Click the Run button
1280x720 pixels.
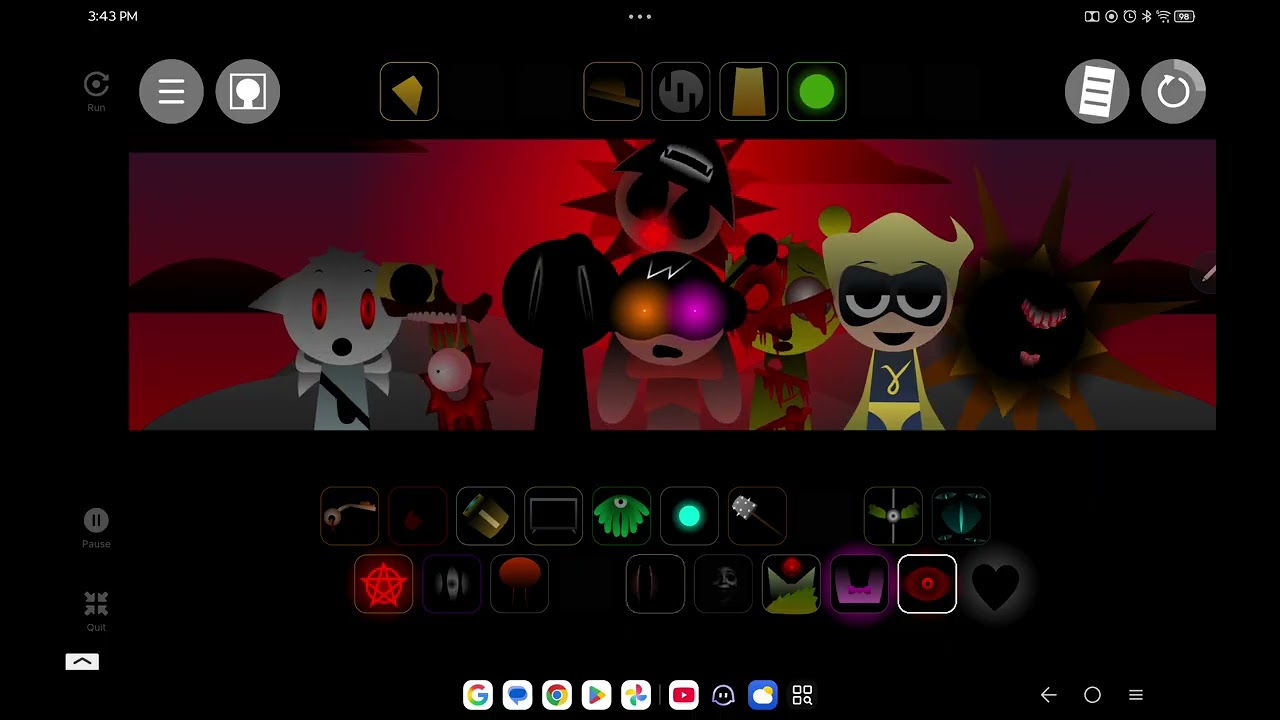coord(96,91)
